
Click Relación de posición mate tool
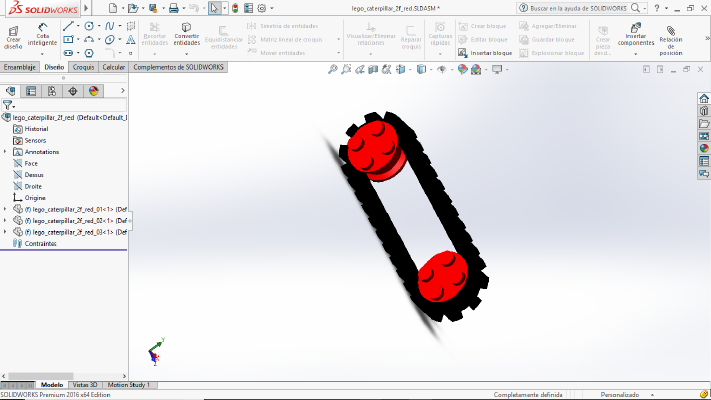(671, 41)
